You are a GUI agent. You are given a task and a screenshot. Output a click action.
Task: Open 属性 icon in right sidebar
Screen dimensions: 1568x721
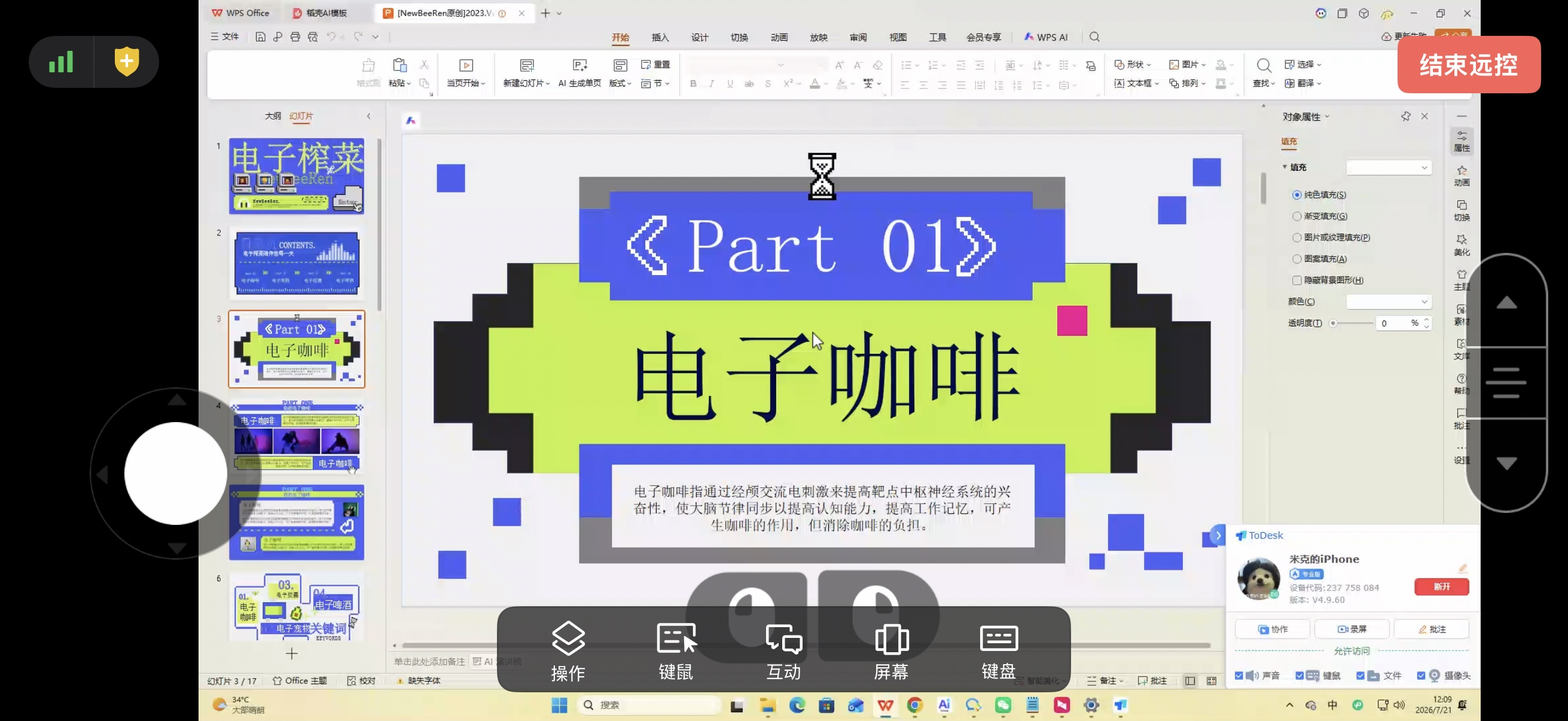point(1462,140)
